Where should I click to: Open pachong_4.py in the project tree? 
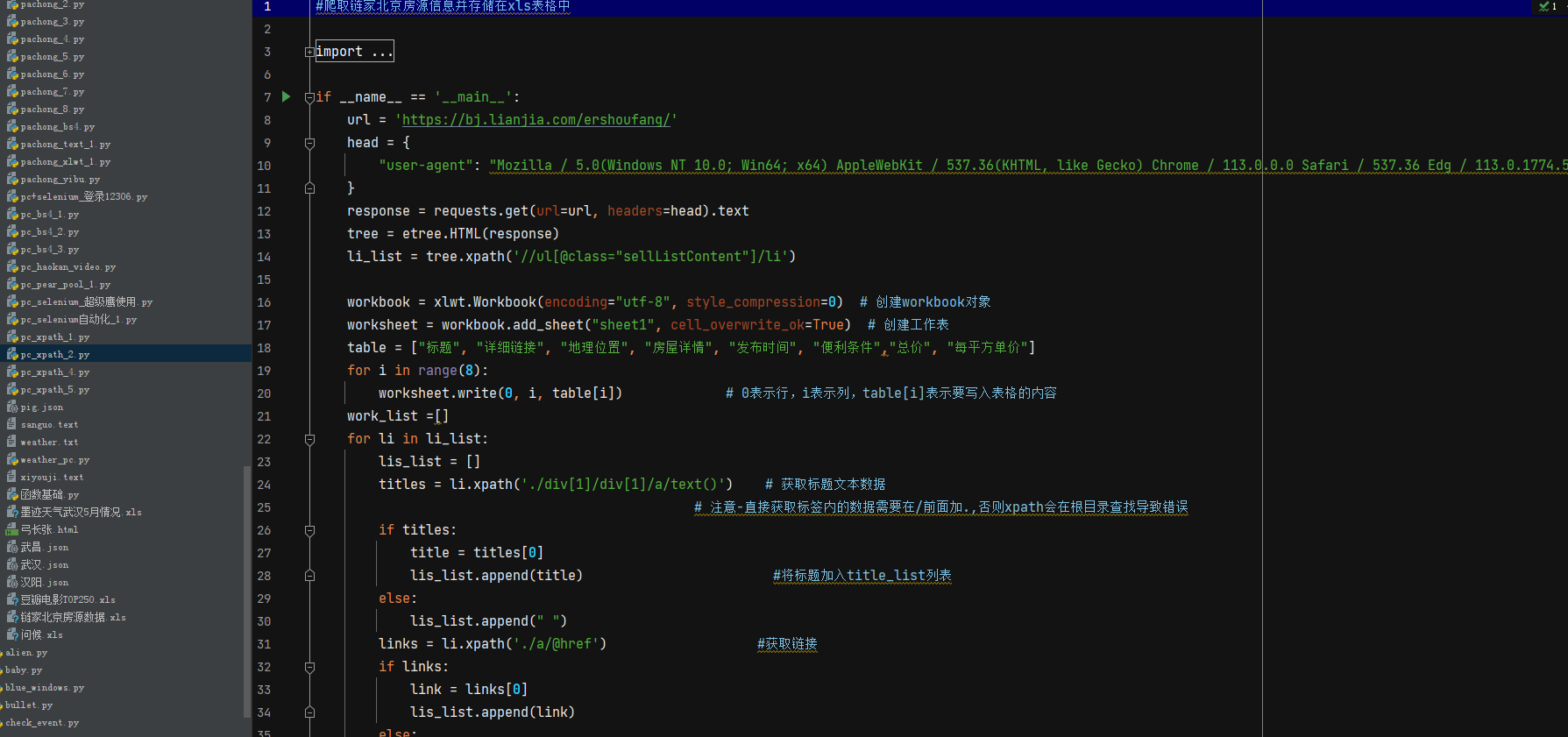[x=53, y=39]
